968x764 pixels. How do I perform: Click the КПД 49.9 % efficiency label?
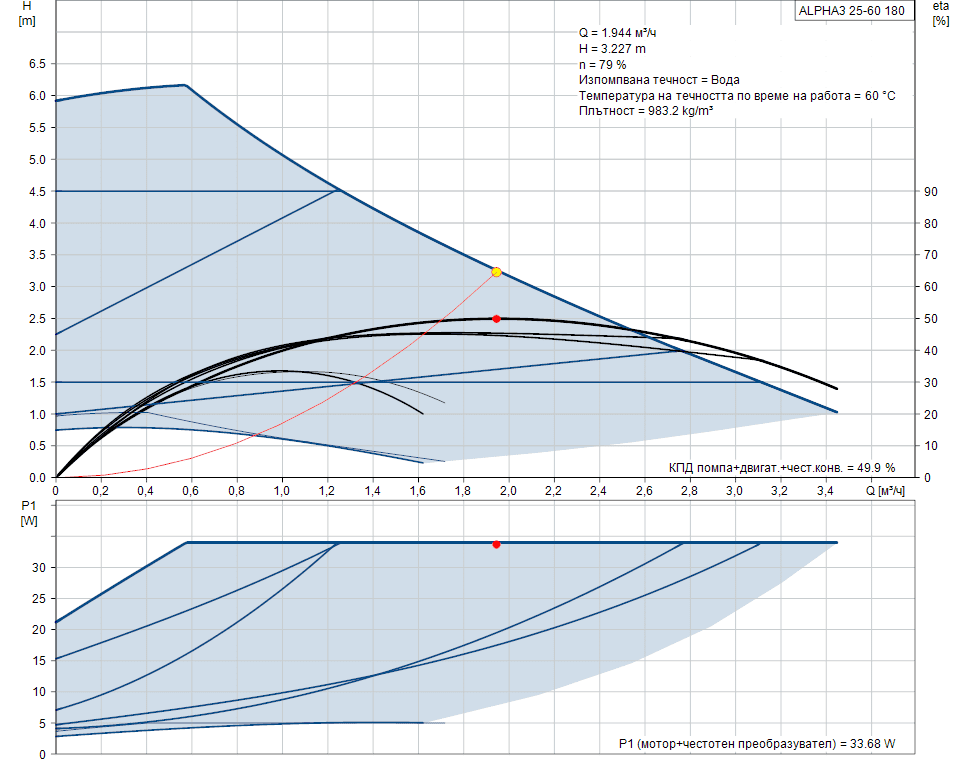click(x=781, y=467)
